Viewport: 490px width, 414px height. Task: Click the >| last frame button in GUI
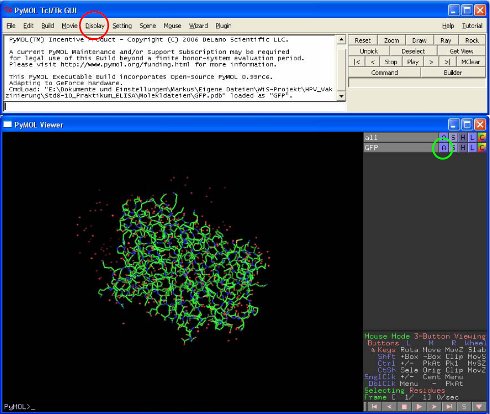[447, 62]
